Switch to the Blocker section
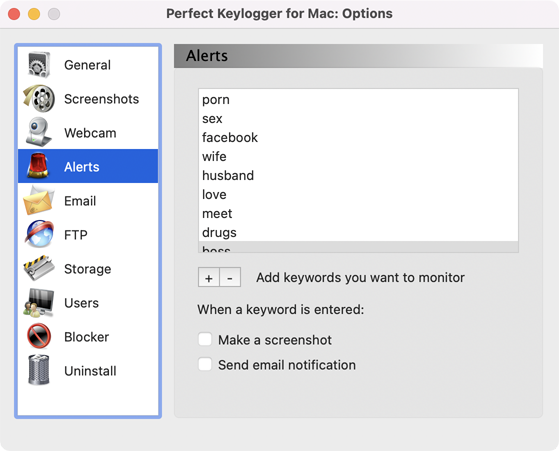The width and height of the screenshot is (559, 451). pos(87,337)
